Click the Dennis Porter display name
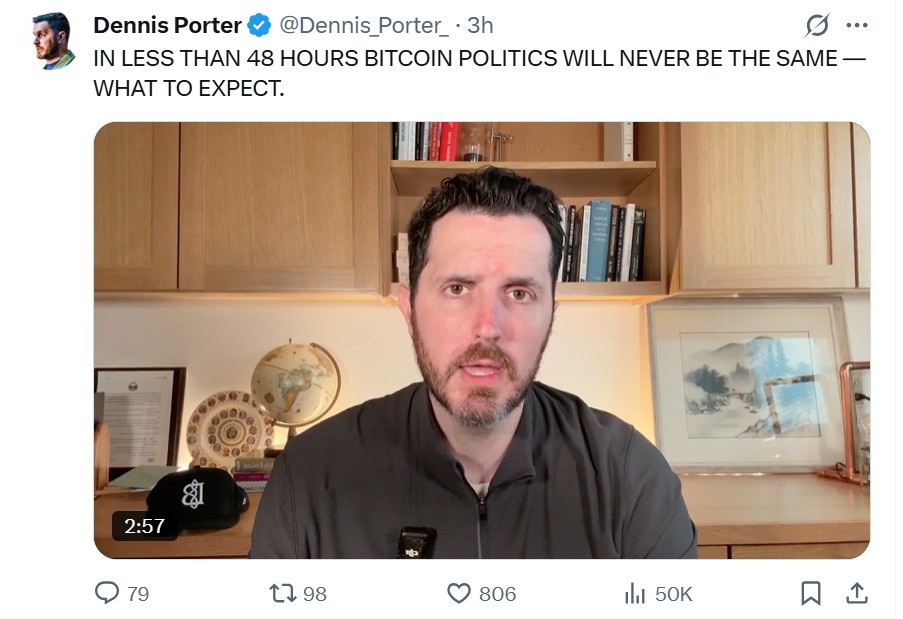The width and height of the screenshot is (903, 619). [x=167, y=25]
